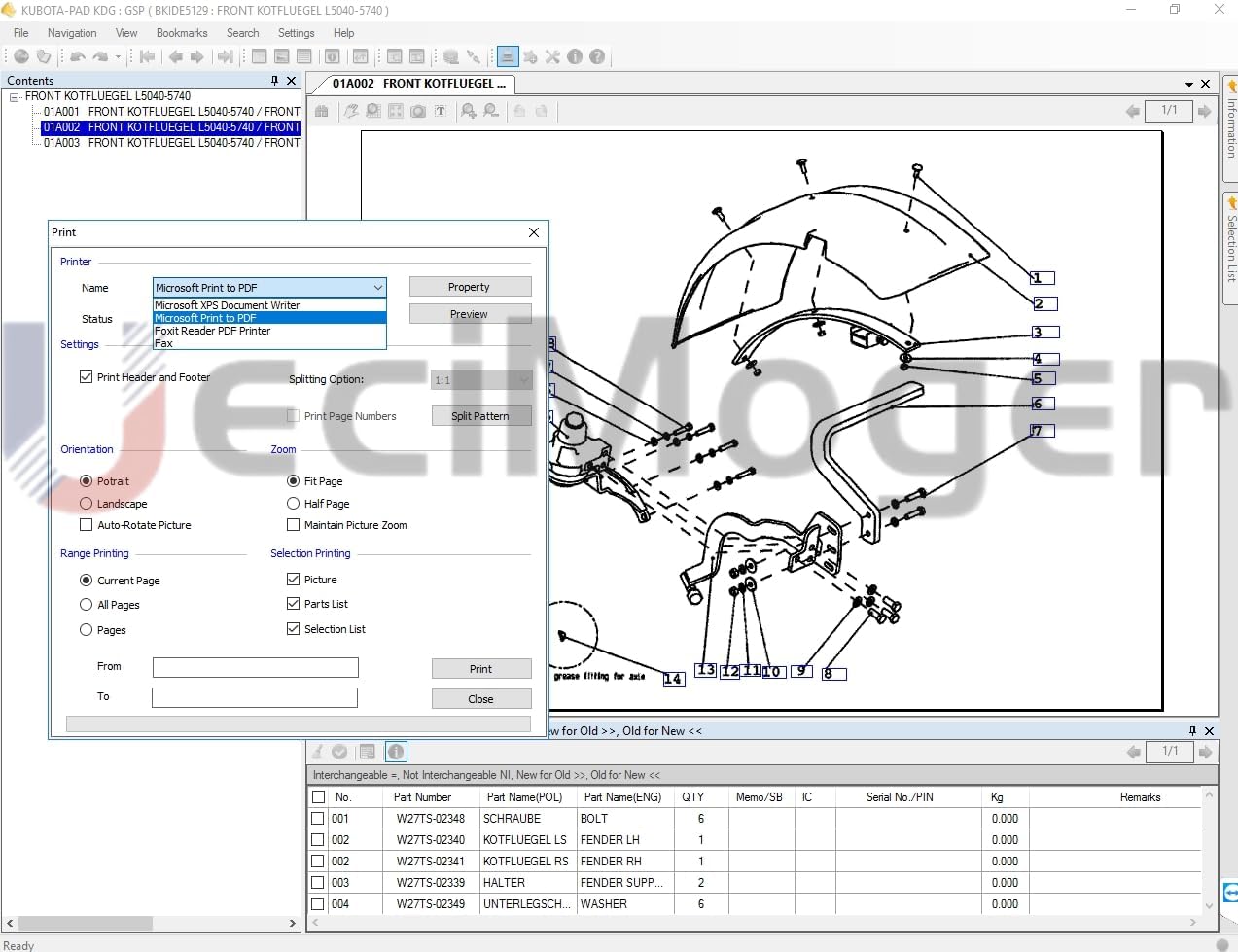The height and width of the screenshot is (952, 1238).
Task: Click the Text search tool above the diagram
Action: 441,111
